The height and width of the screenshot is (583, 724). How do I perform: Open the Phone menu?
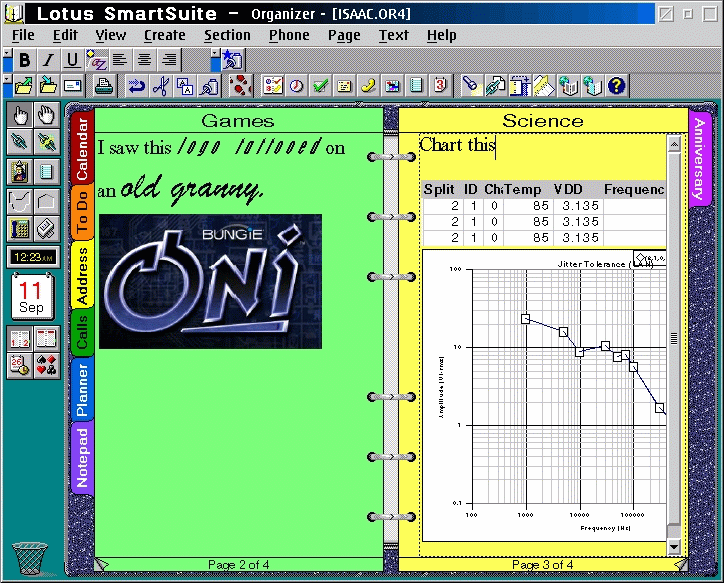coord(289,36)
